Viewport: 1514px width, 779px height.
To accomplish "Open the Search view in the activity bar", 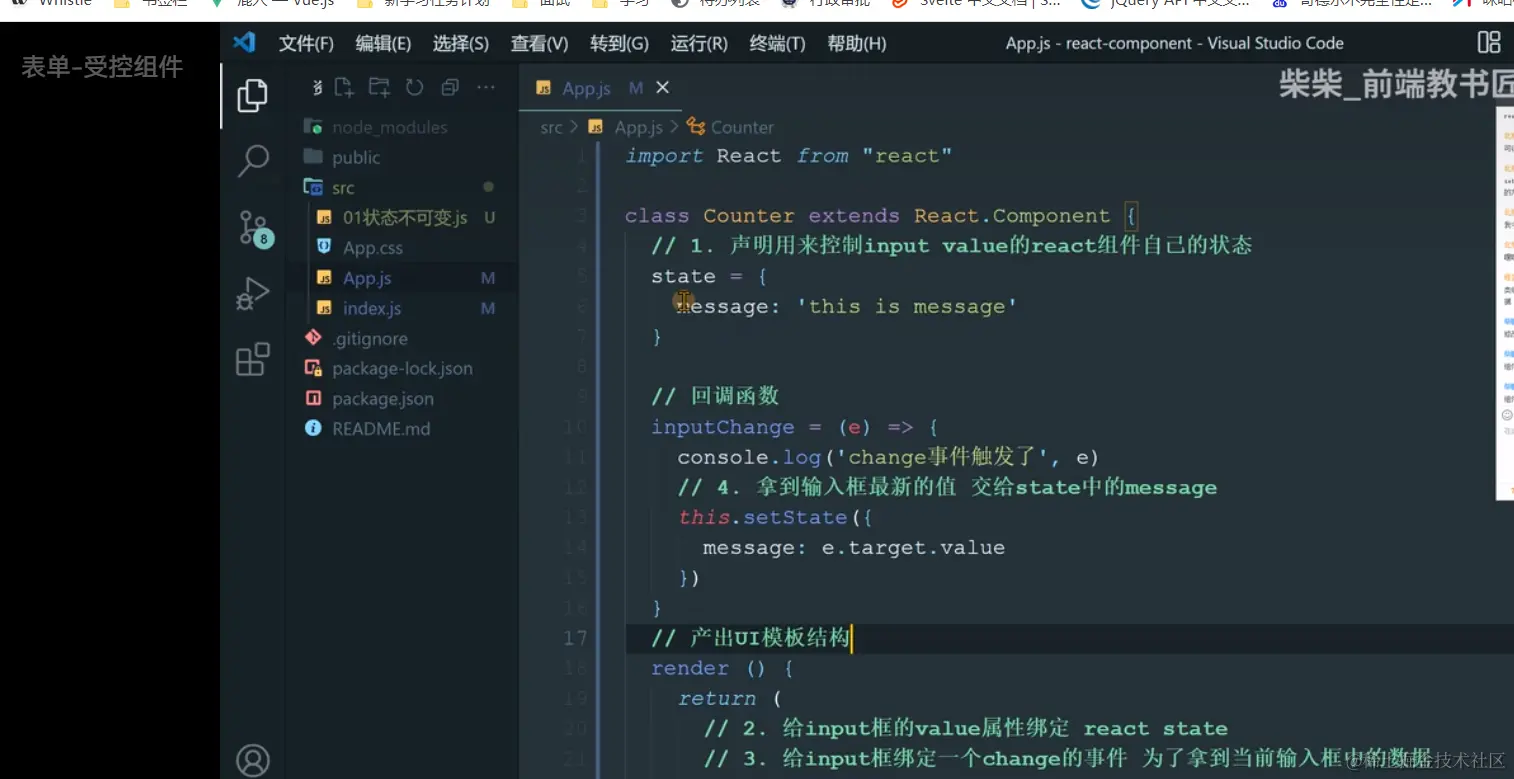I will click(253, 160).
